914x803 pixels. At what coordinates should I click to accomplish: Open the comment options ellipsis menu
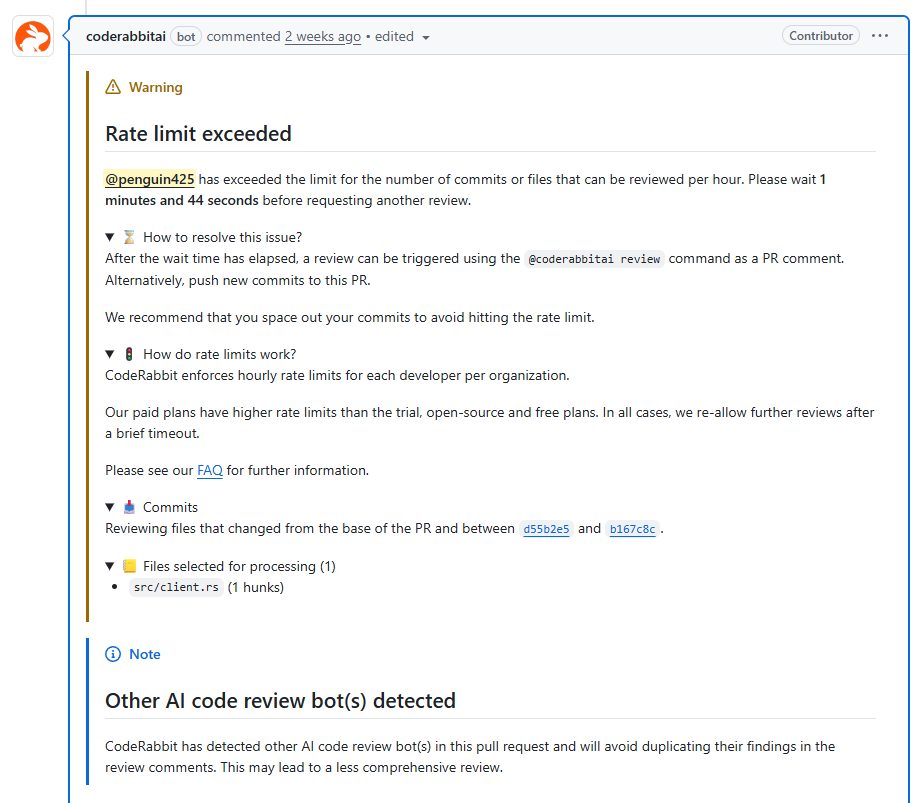click(880, 36)
